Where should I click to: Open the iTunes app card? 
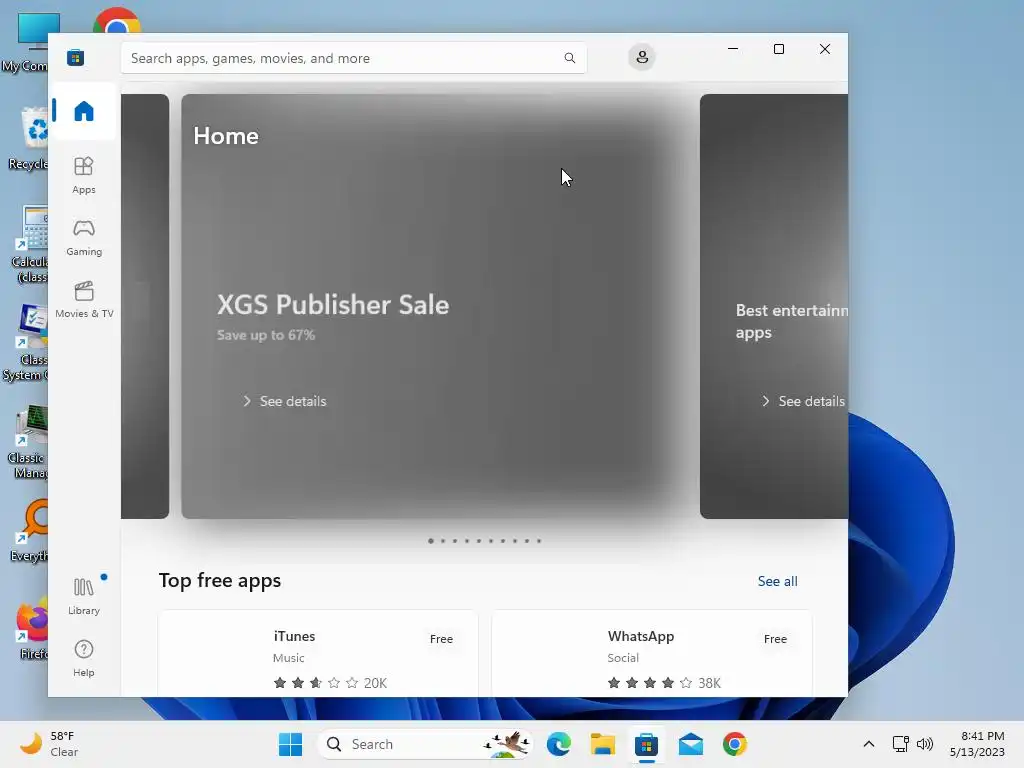coord(318,653)
